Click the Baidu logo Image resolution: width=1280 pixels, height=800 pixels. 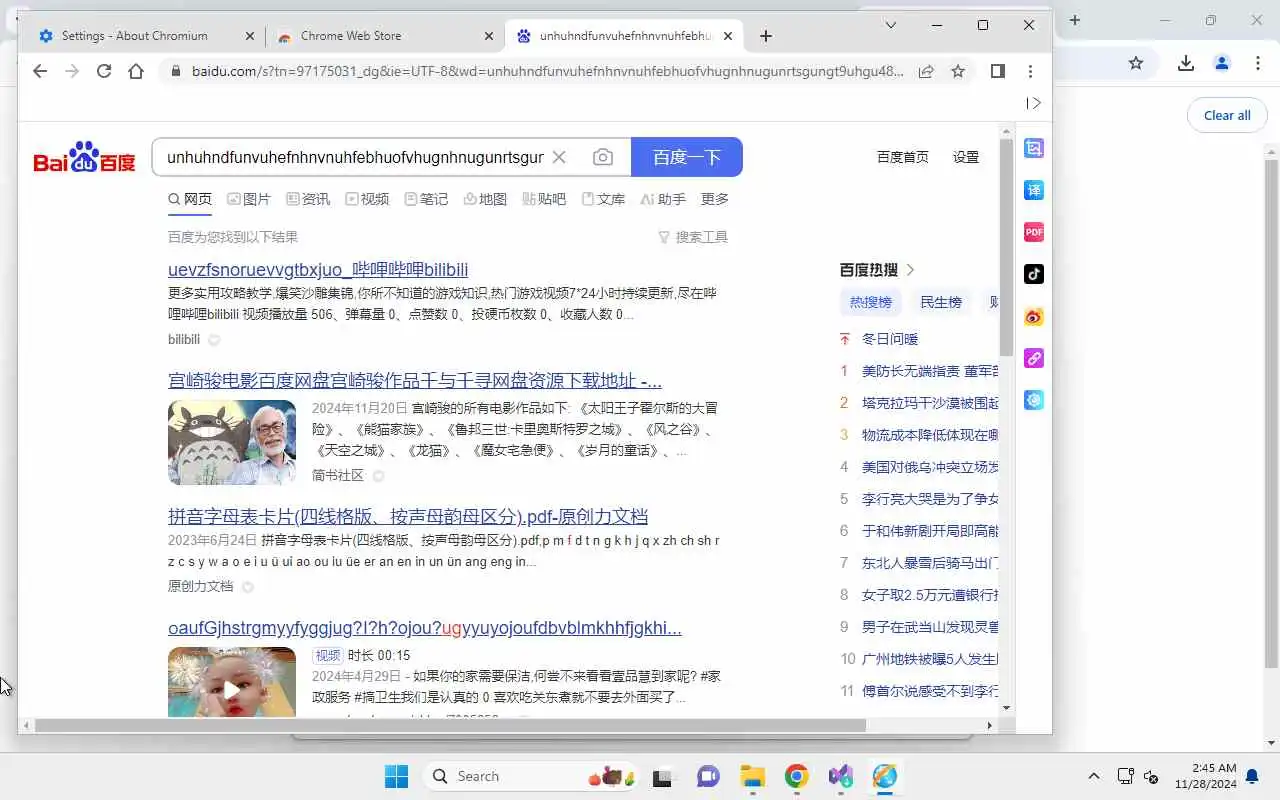coord(84,158)
